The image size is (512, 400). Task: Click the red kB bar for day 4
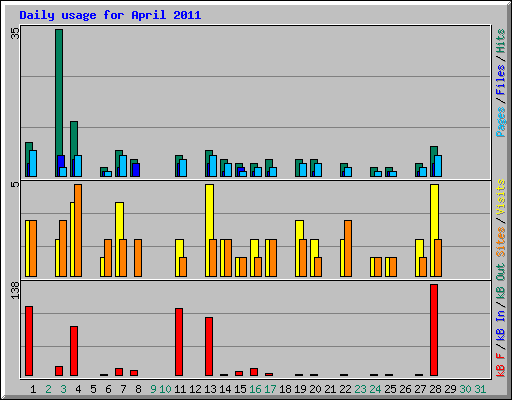74,351
